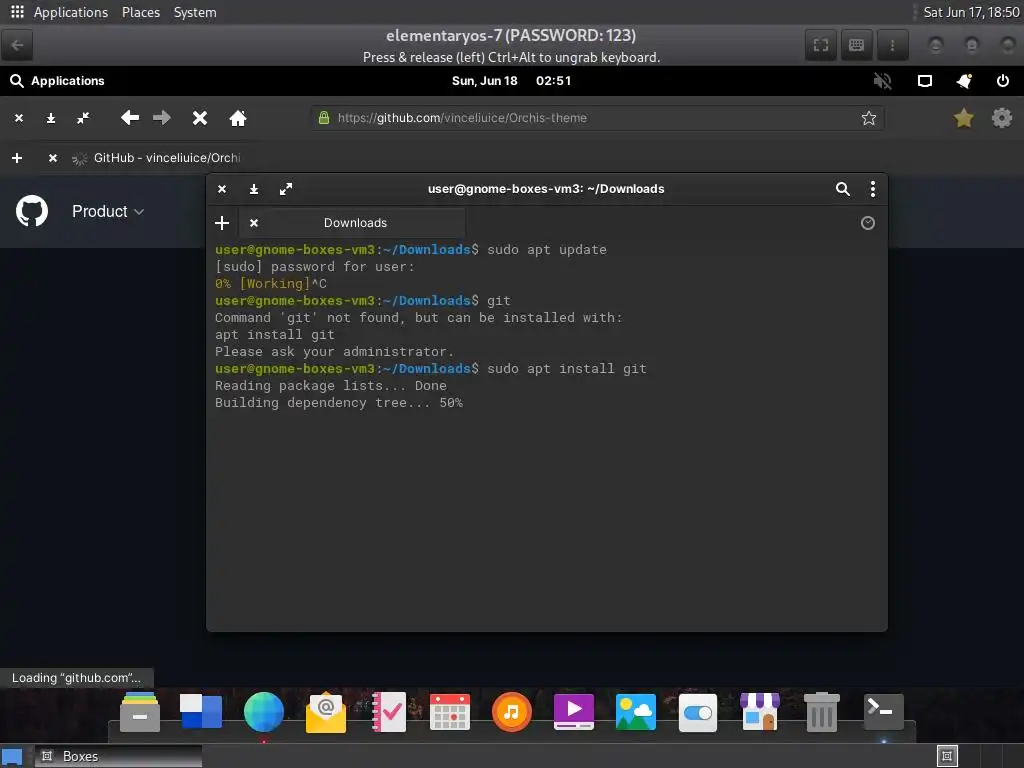Viewport: 1024px width, 768px height.
Task: Open the host System menu
Action: 195,12
